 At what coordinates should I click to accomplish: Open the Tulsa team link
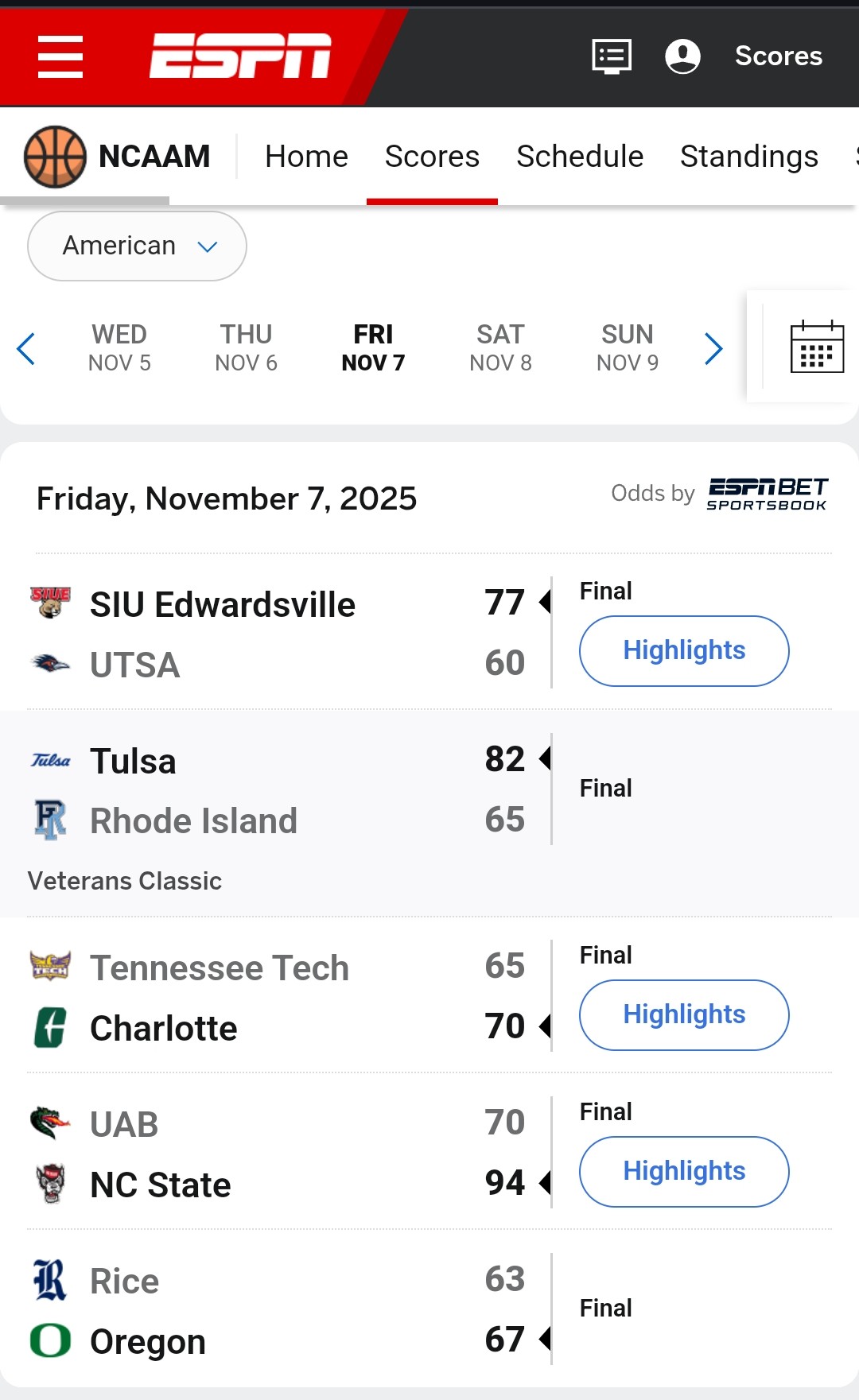pyautogui.click(x=133, y=761)
